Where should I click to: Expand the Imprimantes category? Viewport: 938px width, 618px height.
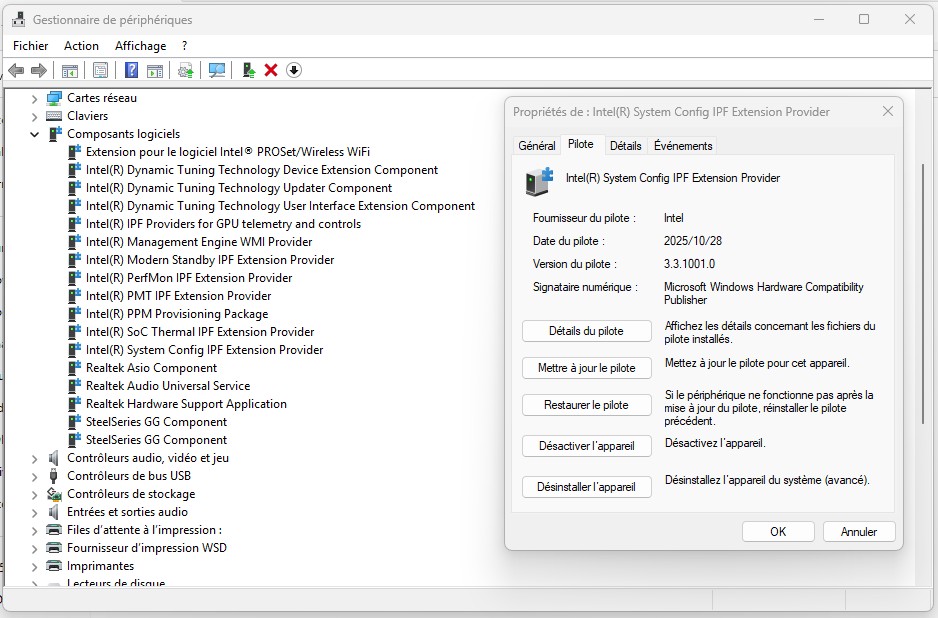(x=34, y=566)
